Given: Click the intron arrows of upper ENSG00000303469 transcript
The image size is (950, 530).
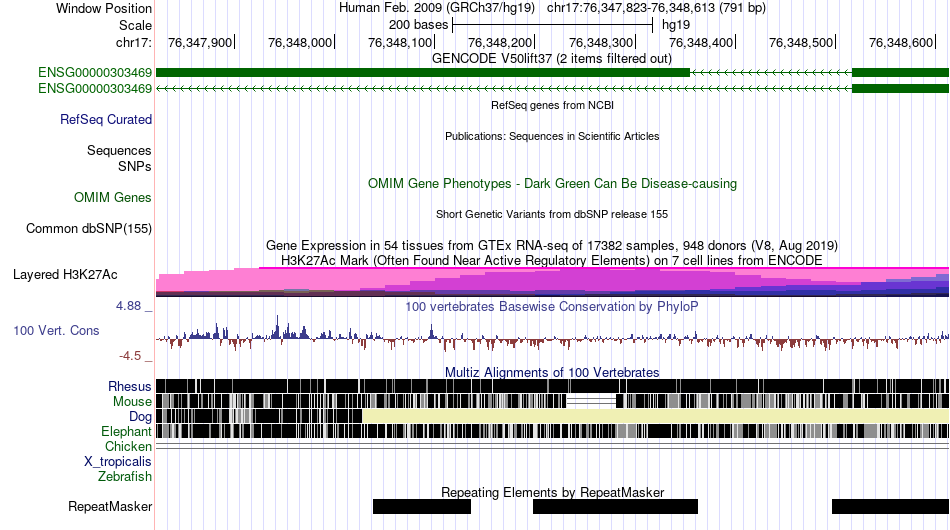Looking at the screenshot, I should click(771, 73).
